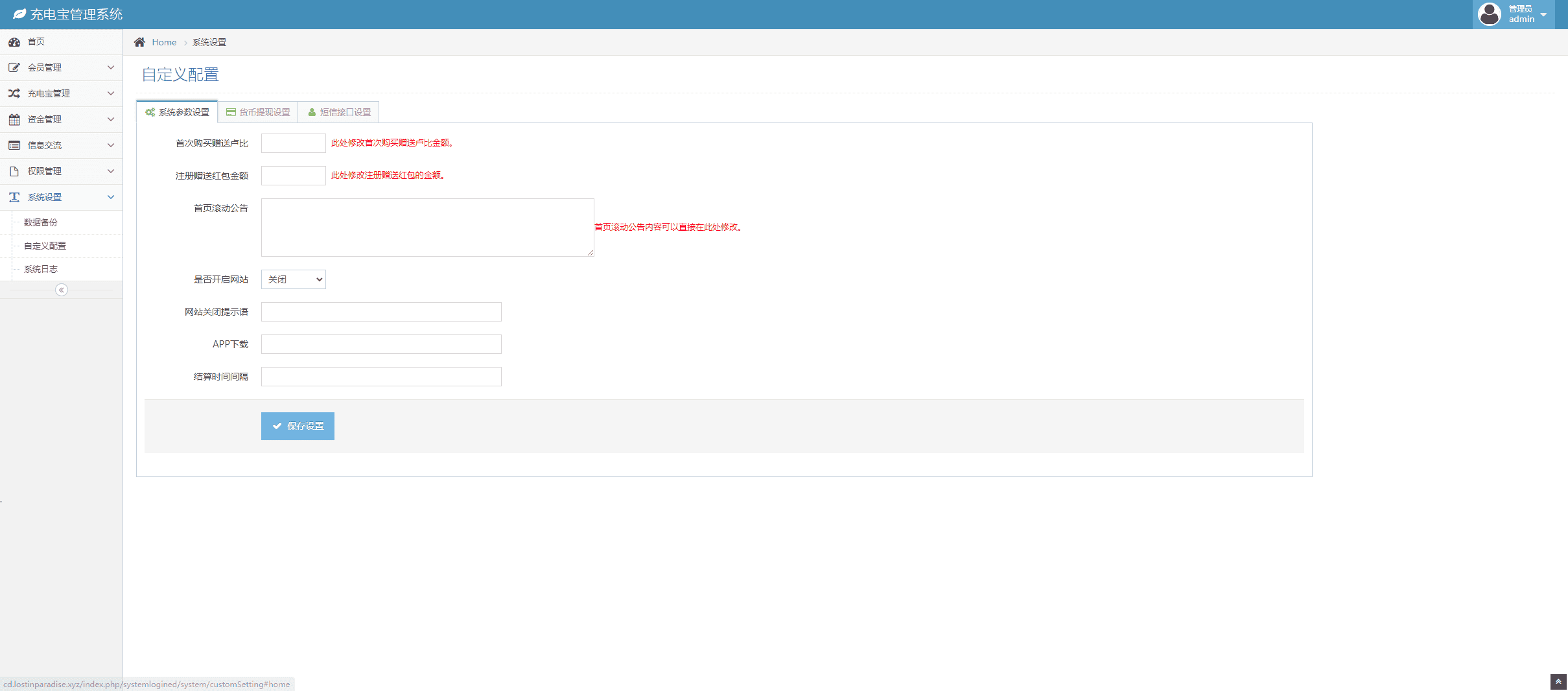The image size is (1568, 691).
Task: Click the 网站关闭提示语 input field
Action: coord(381,312)
